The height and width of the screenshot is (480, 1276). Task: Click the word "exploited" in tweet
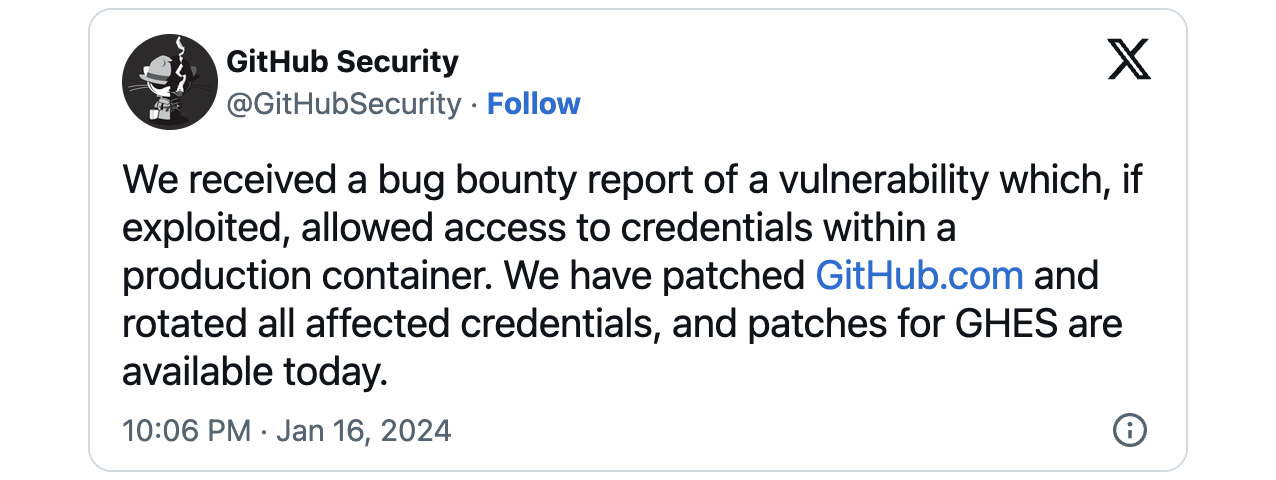click(x=196, y=229)
